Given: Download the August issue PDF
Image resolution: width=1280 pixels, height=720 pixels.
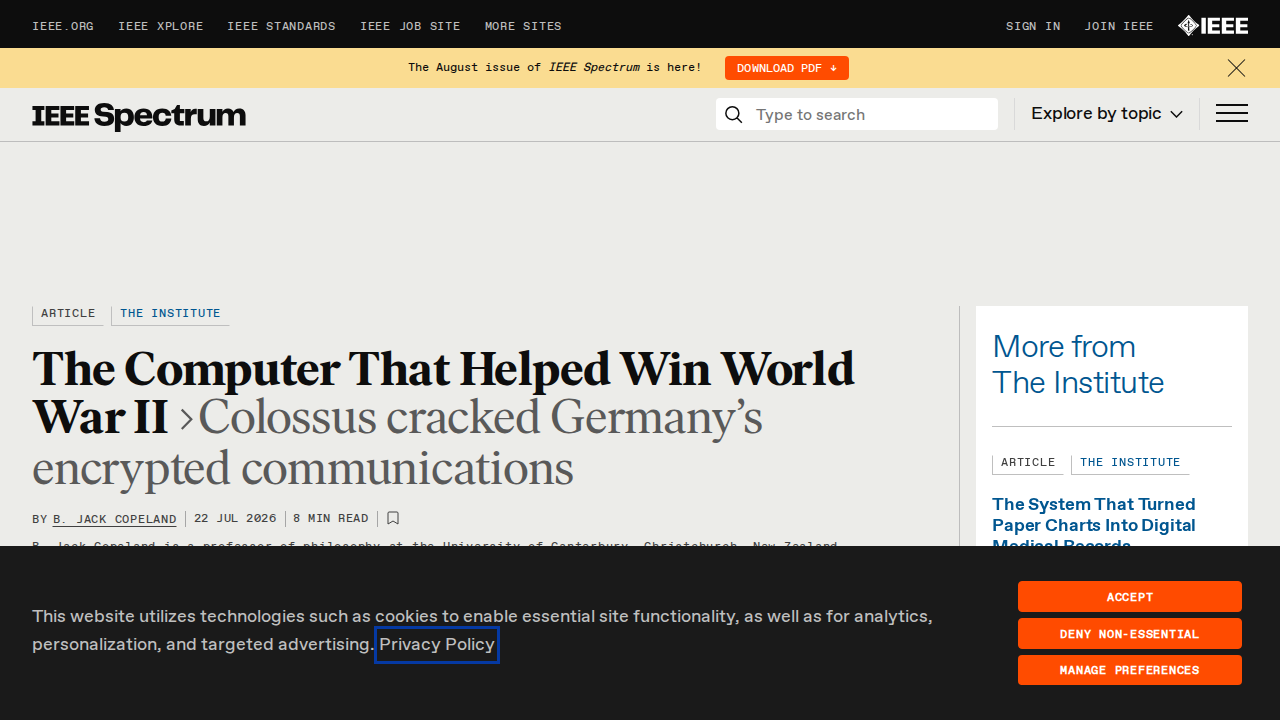Looking at the screenshot, I should [x=787, y=68].
